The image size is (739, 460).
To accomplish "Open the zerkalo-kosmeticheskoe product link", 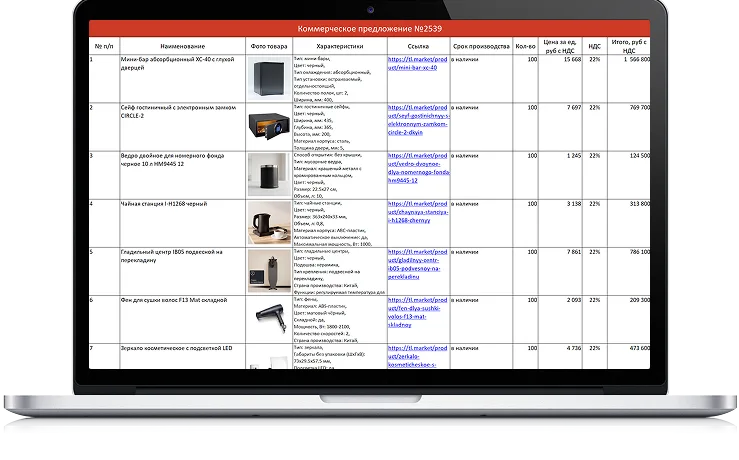I will [418, 356].
